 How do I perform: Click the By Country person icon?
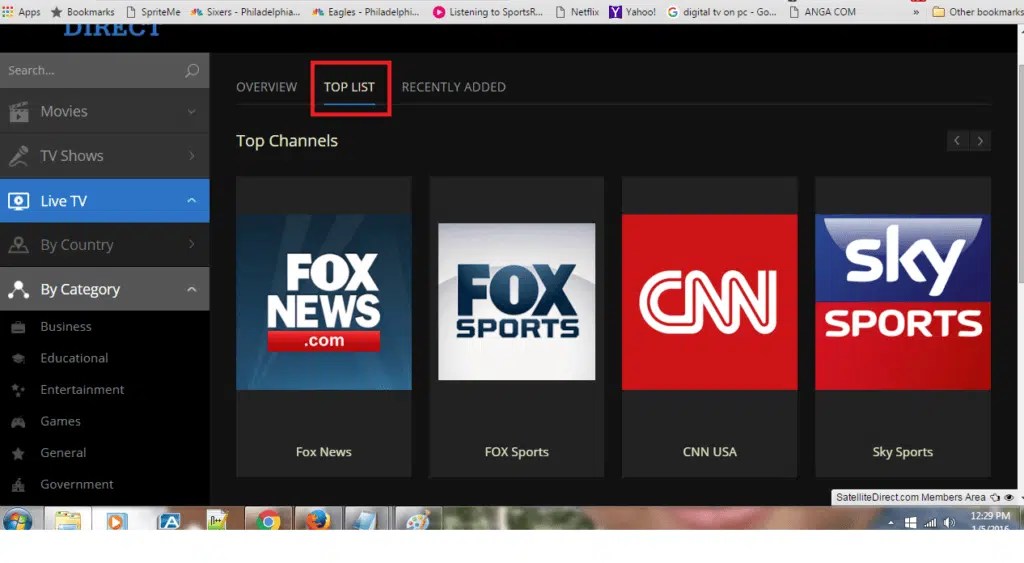pyautogui.click(x=18, y=245)
